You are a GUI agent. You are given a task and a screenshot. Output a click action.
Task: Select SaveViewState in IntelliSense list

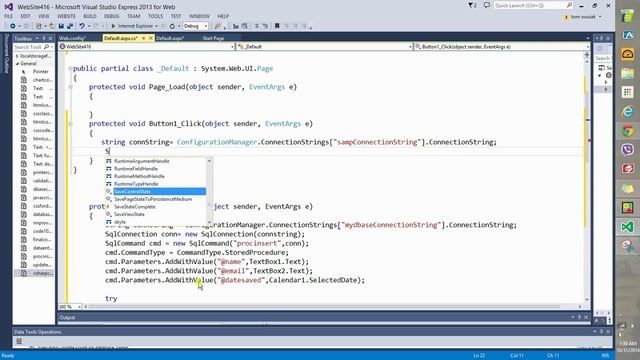coord(156,214)
